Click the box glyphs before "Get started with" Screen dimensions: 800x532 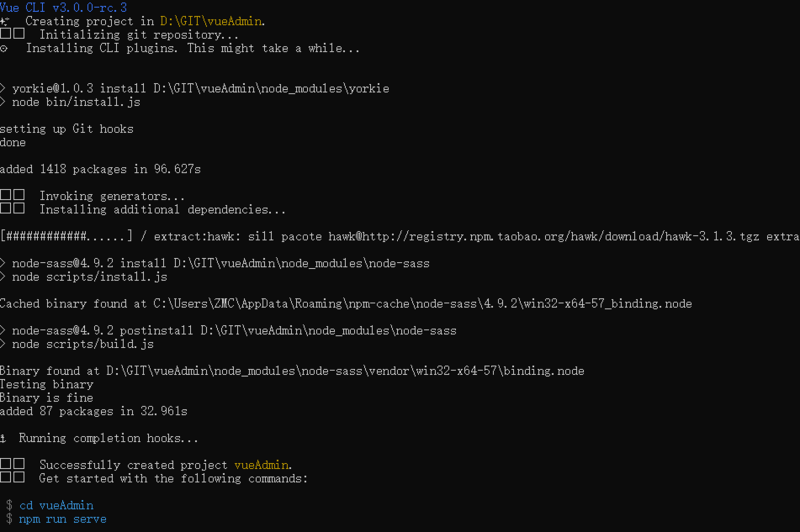[13, 479]
